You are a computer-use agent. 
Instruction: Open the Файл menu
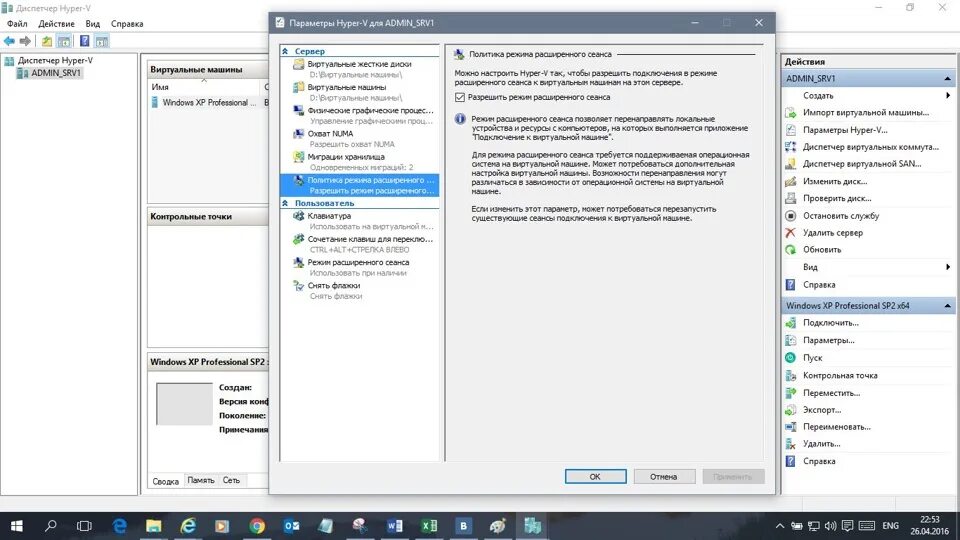coord(17,24)
